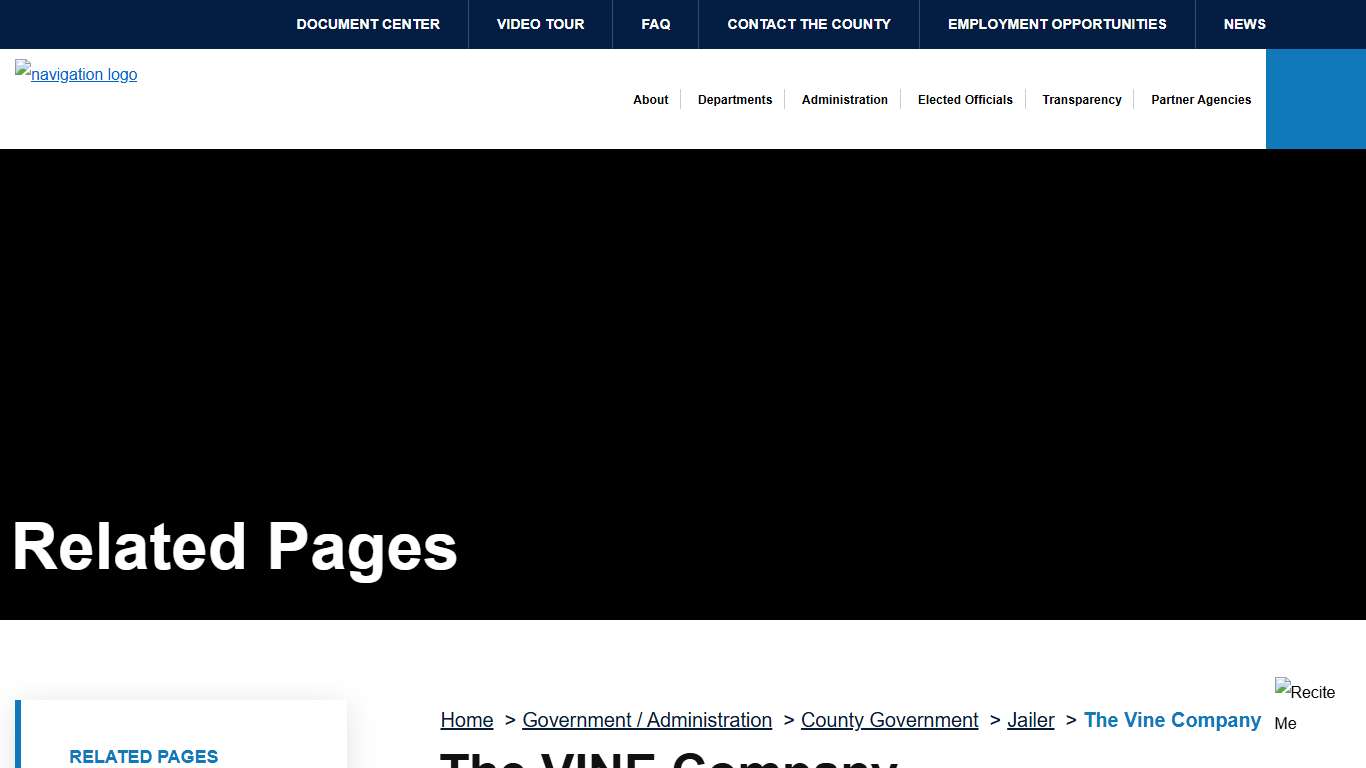Navigate to County Government breadcrumb
1366x768 pixels.
(889, 720)
